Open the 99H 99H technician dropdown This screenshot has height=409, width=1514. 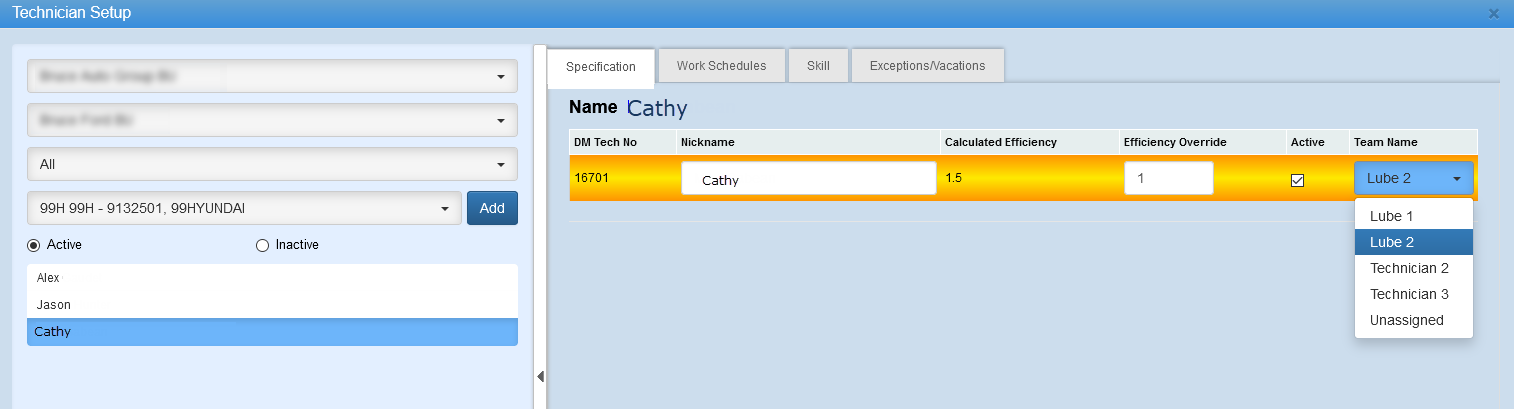point(244,208)
